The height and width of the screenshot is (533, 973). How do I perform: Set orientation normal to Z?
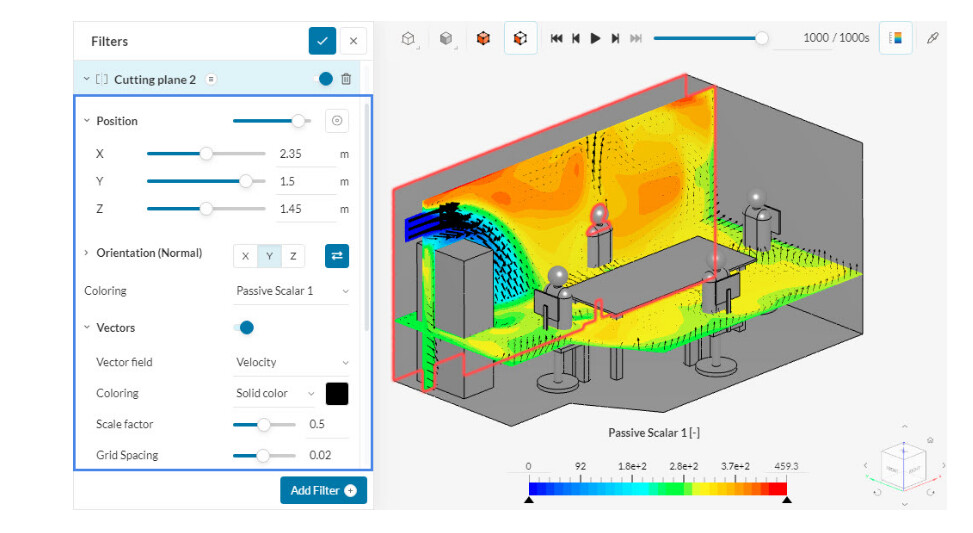[293, 256]
